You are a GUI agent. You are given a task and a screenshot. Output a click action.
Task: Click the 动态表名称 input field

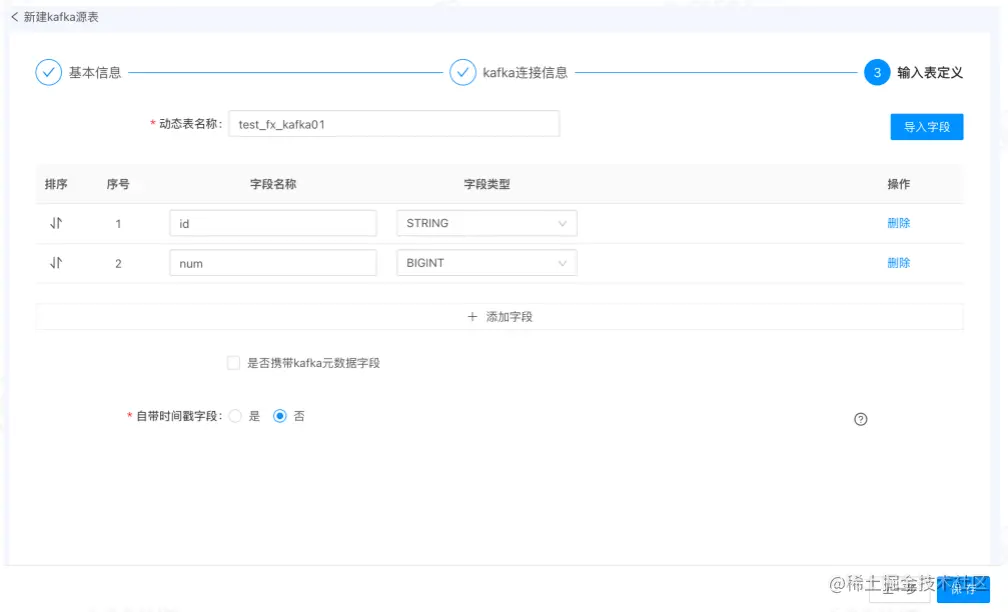click(x=394, y=124)
